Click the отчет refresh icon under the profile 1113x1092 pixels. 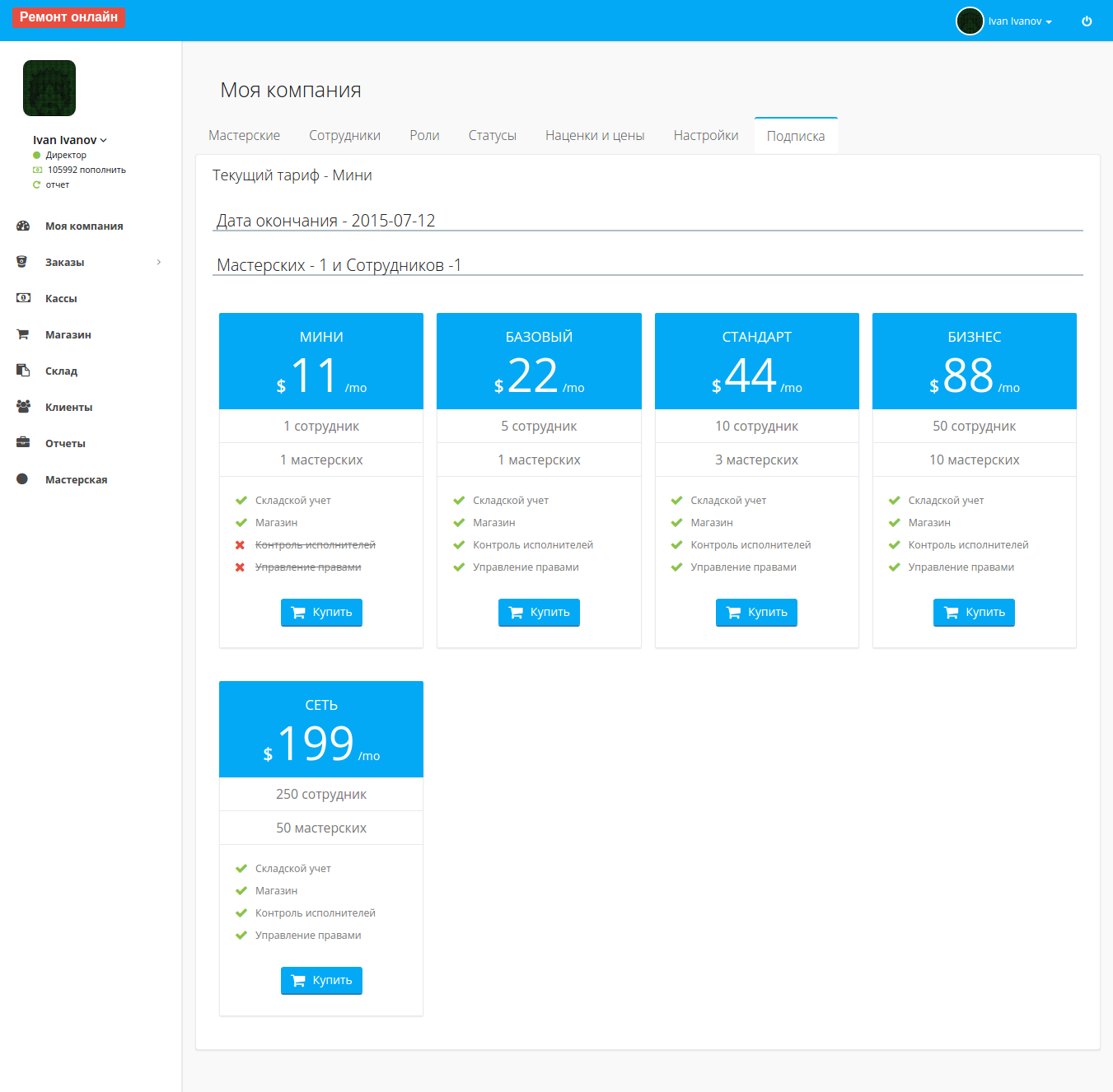(x=36, y=184)
